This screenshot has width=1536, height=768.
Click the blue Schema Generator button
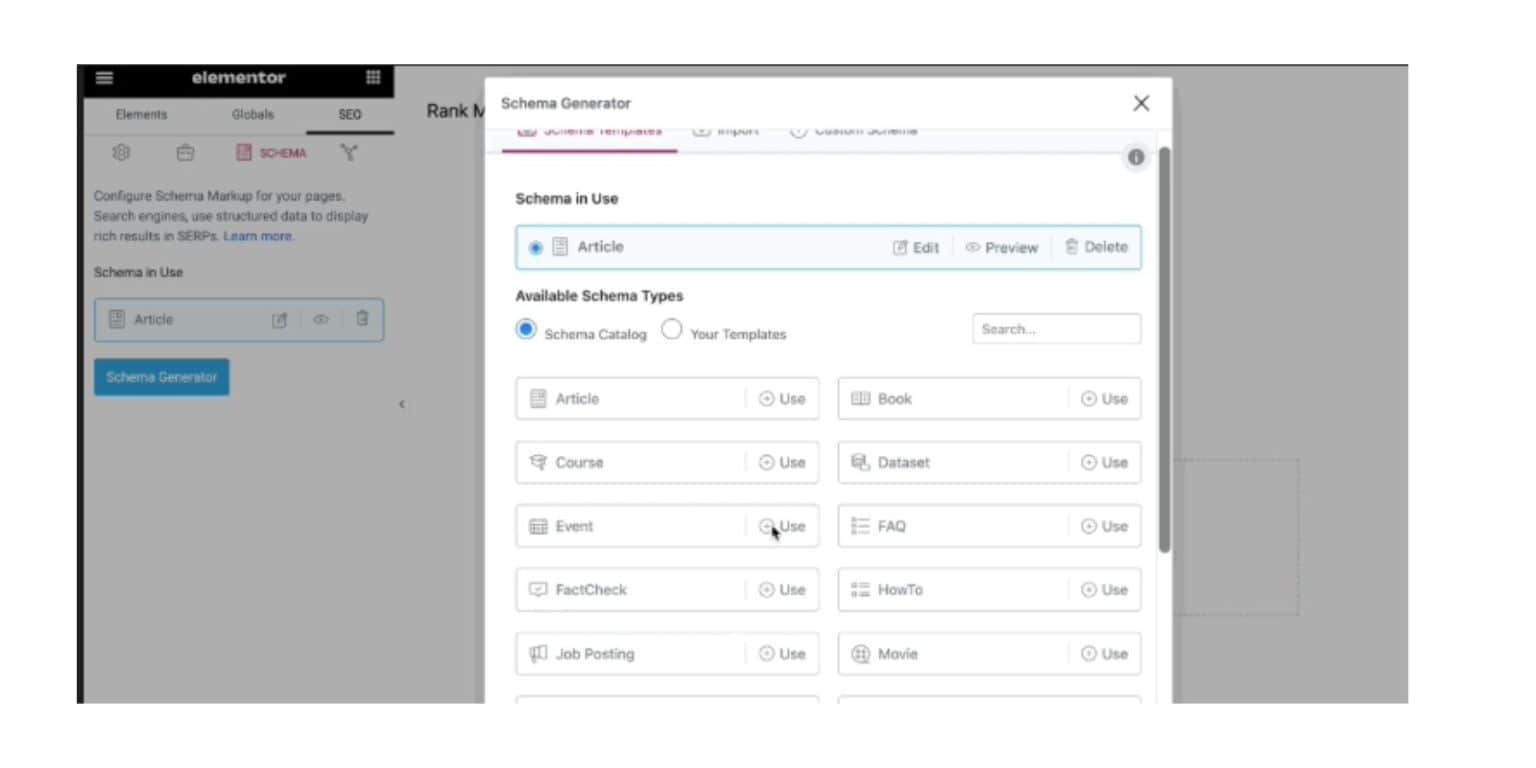click(162, 377)
